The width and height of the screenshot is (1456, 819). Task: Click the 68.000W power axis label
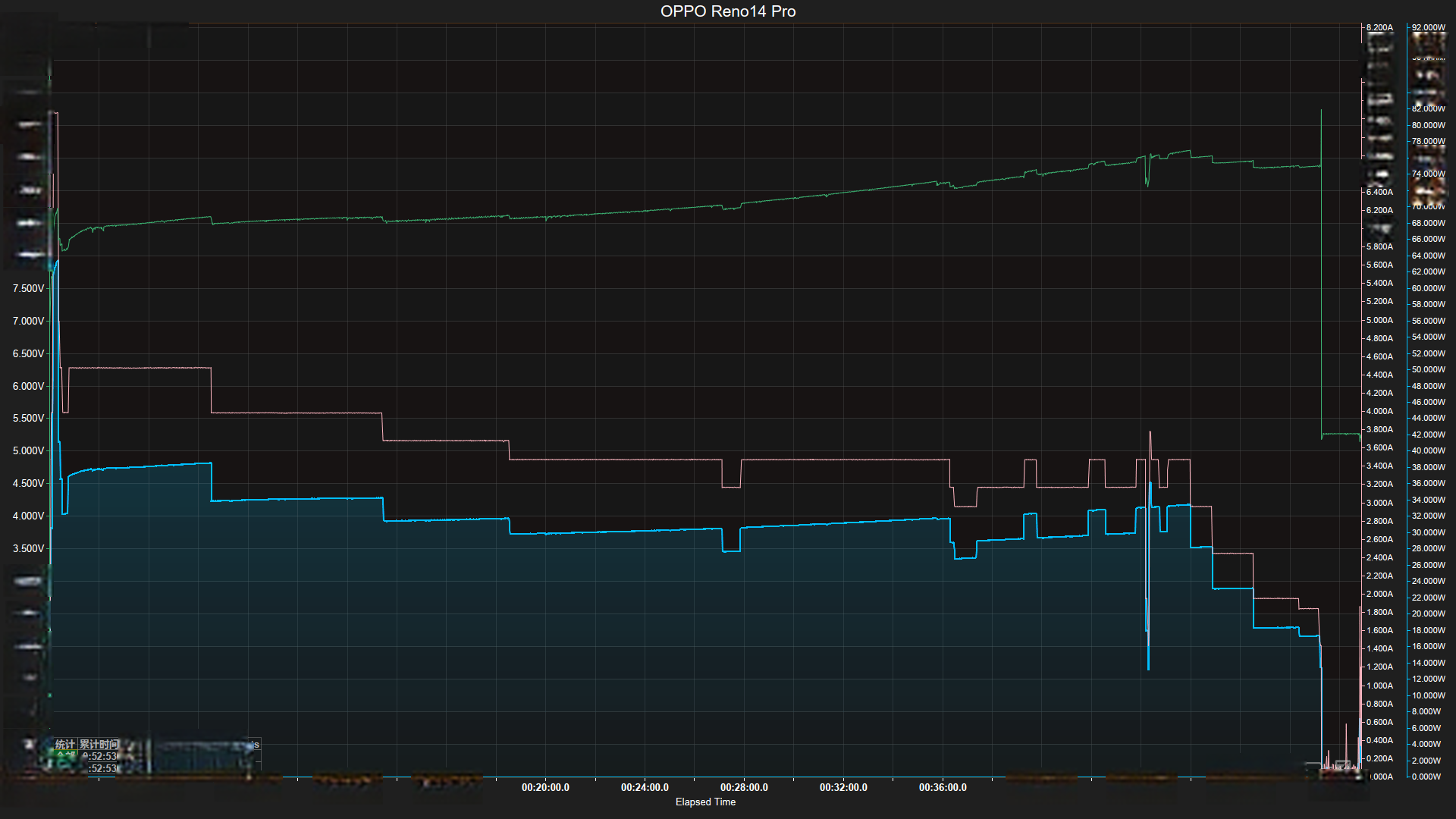(x=1429, y=223)
